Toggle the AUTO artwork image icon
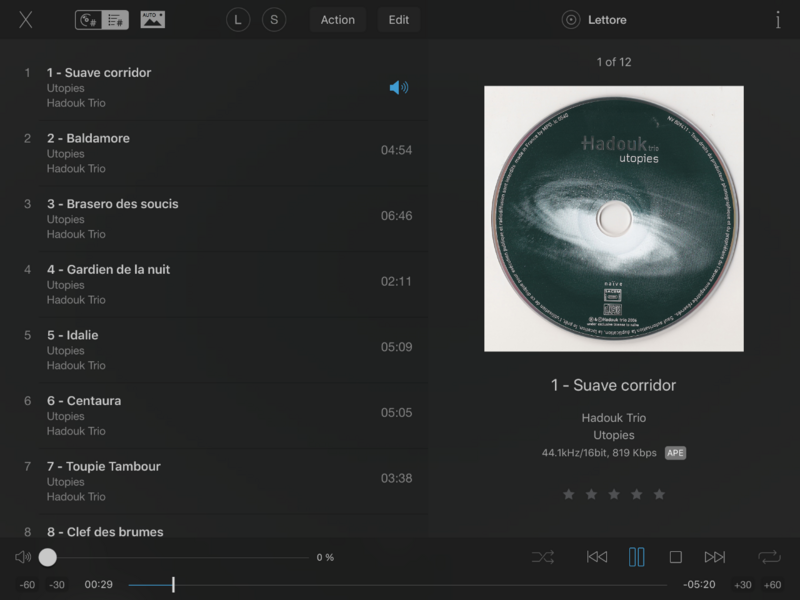The image size is (800, 600). [153, 19]
